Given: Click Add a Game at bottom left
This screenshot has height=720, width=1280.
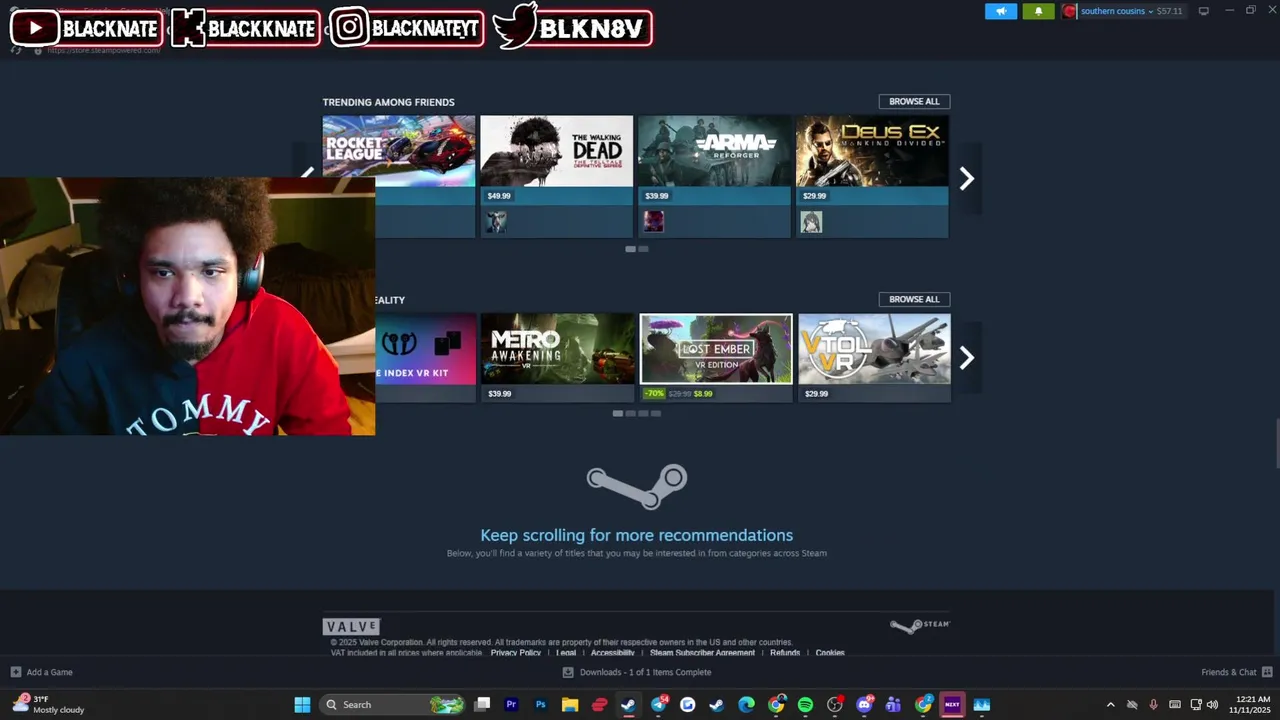Looking at the screenshot, I should (42, 672).
